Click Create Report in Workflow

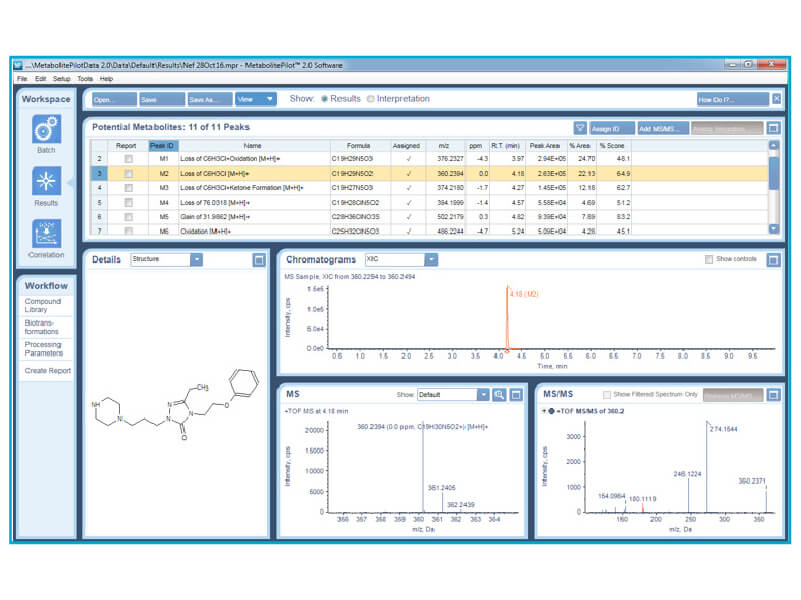(x=47, y=371)
